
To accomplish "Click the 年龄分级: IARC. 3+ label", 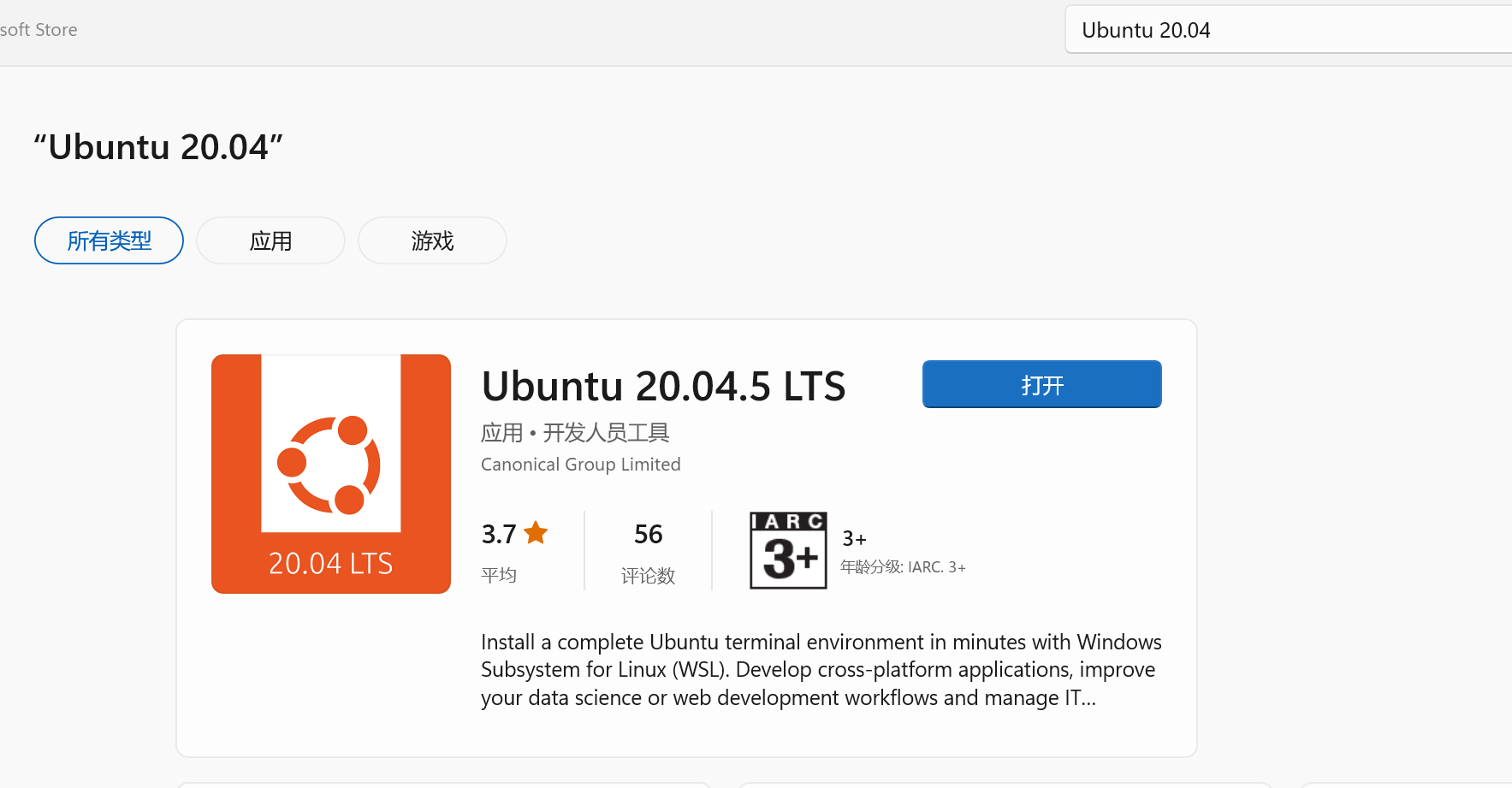I will tap(903, 567).
